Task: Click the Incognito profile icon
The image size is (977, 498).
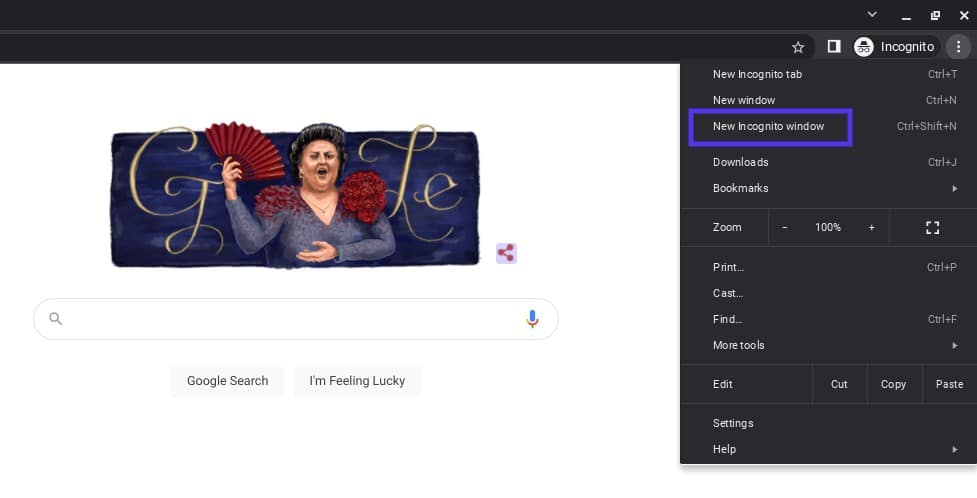Action: [864, 47]
